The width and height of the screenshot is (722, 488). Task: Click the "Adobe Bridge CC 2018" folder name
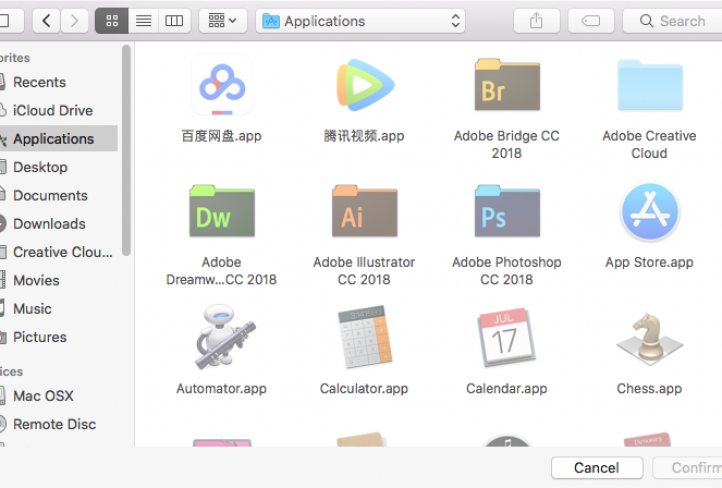tap(507, 145)
